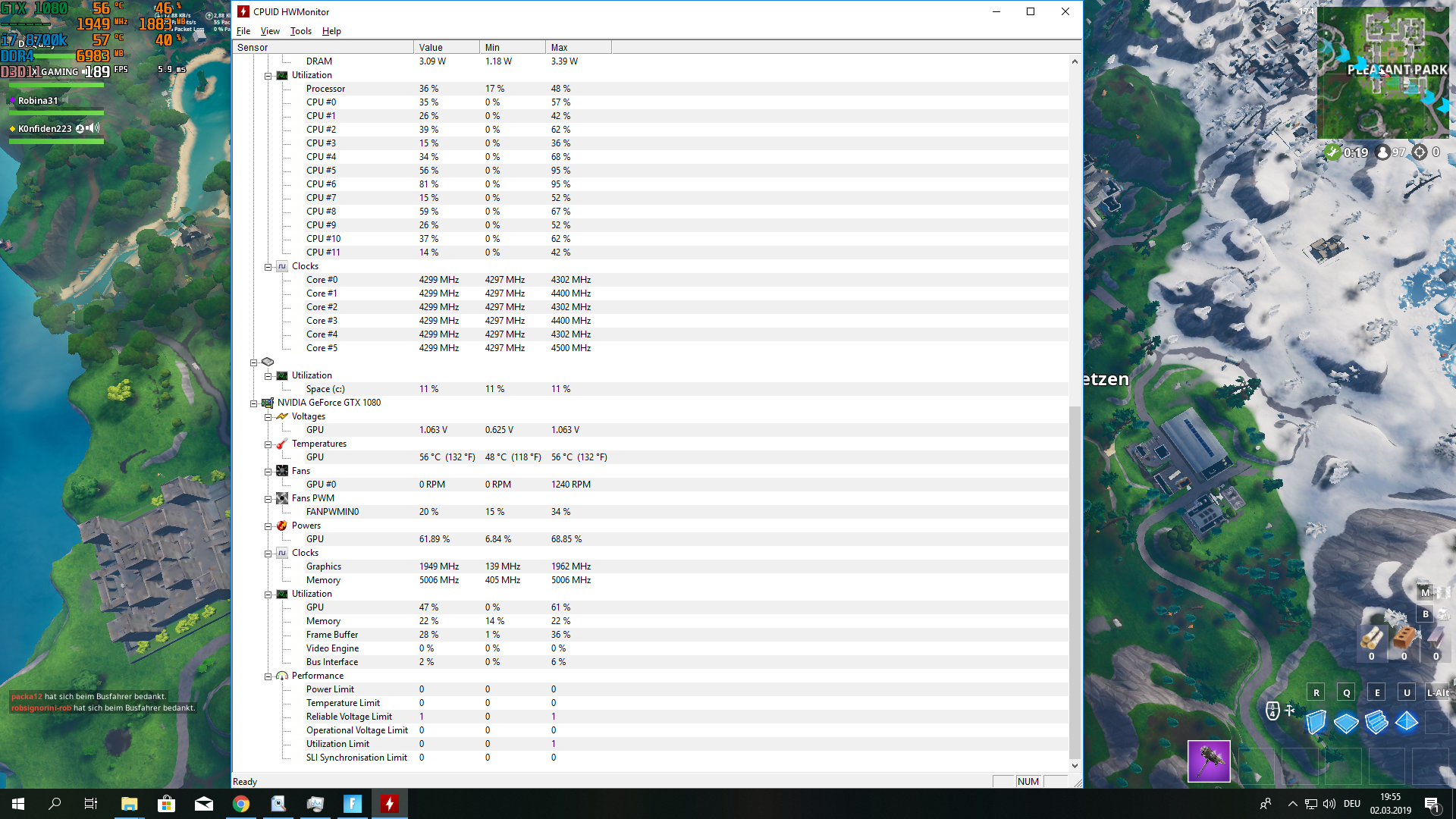Click the GPU Temperatures thermometer icon
Screen dimensions: 1456x819
coord(282,444)
